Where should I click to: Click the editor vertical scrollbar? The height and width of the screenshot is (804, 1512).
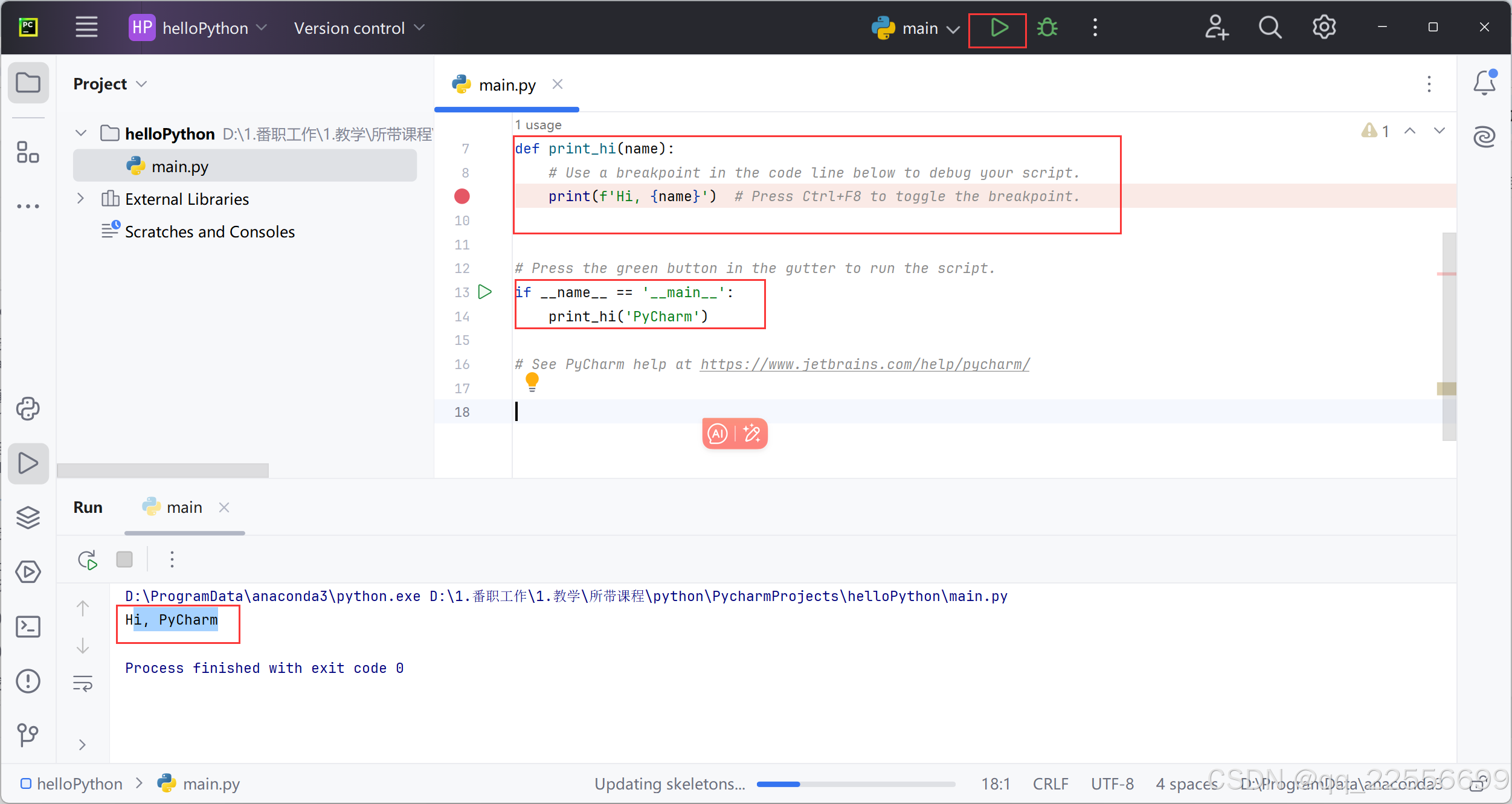(1449, 336)
